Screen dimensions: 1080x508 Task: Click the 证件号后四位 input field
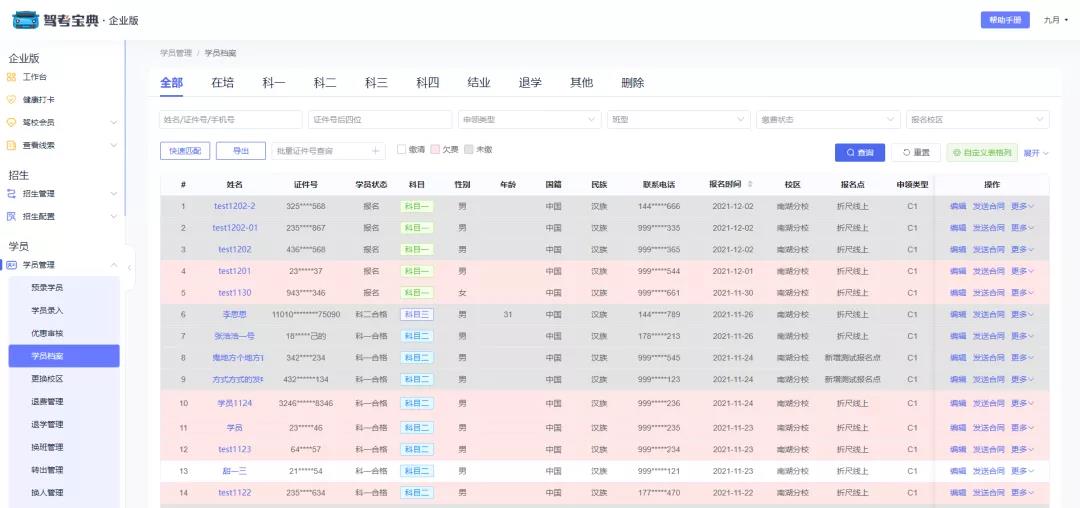(380, 119)
